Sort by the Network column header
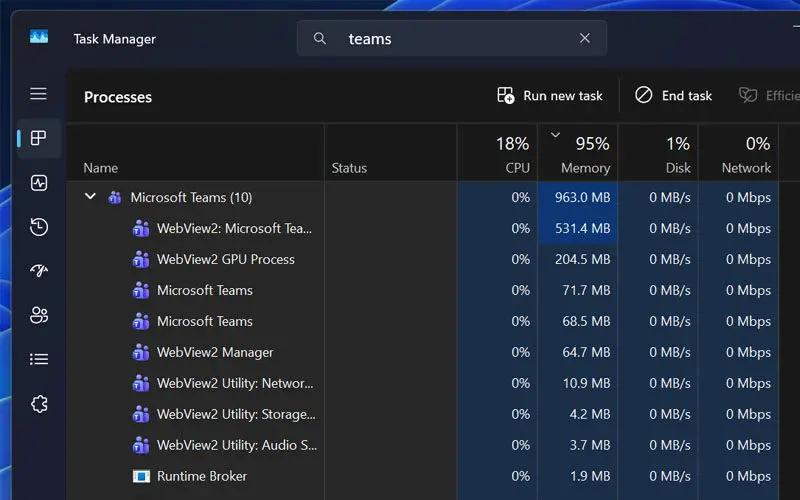 tap(738, 153)
